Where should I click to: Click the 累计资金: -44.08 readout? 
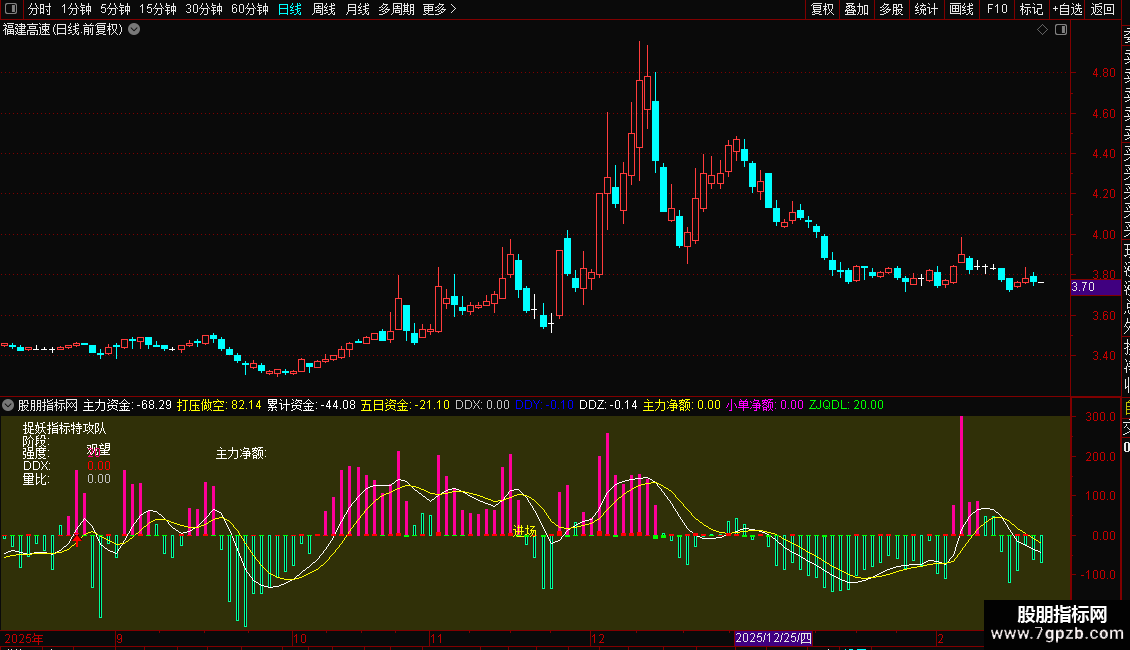point(311,405)
